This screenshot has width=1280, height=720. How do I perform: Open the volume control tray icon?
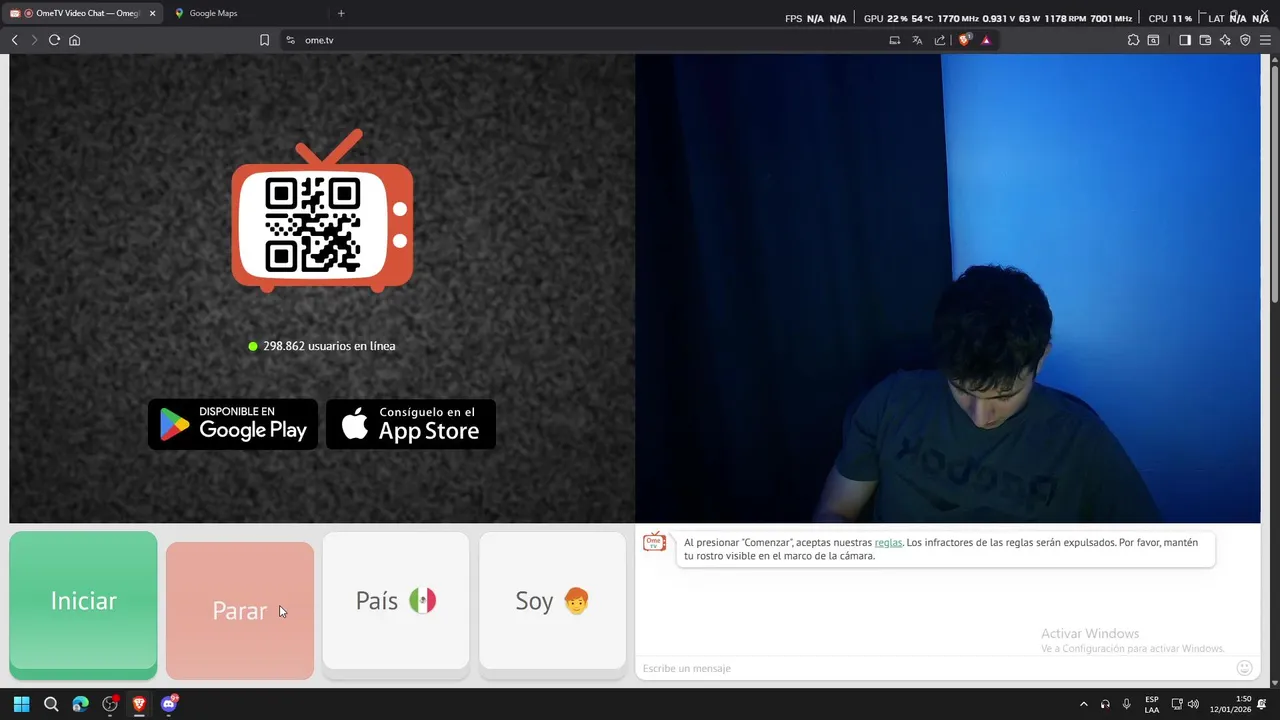coord(1193,704)
